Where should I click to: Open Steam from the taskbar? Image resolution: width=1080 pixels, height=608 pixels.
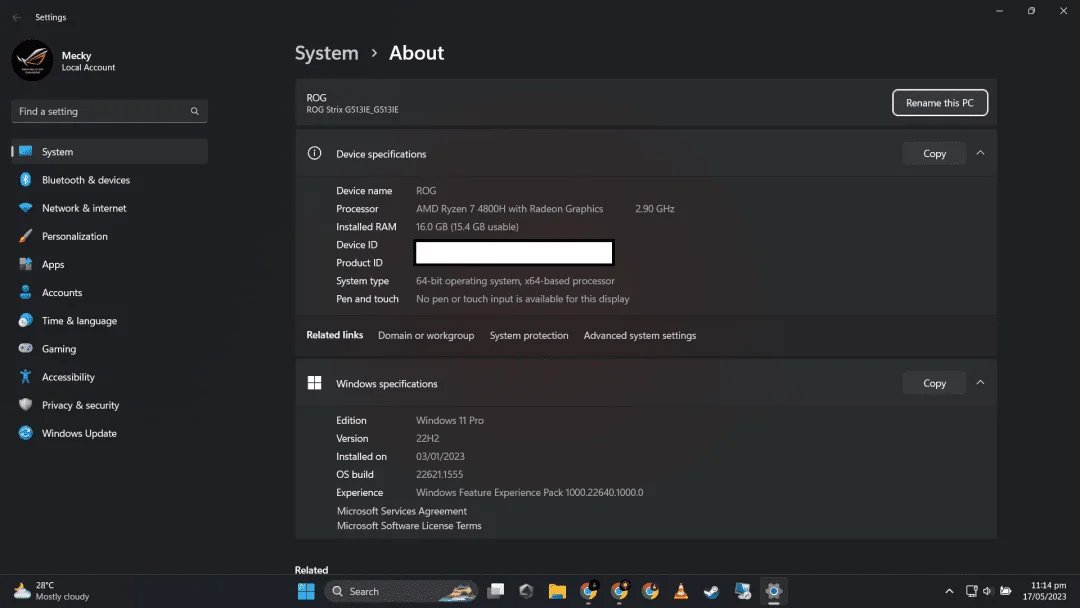click(712, 591)
